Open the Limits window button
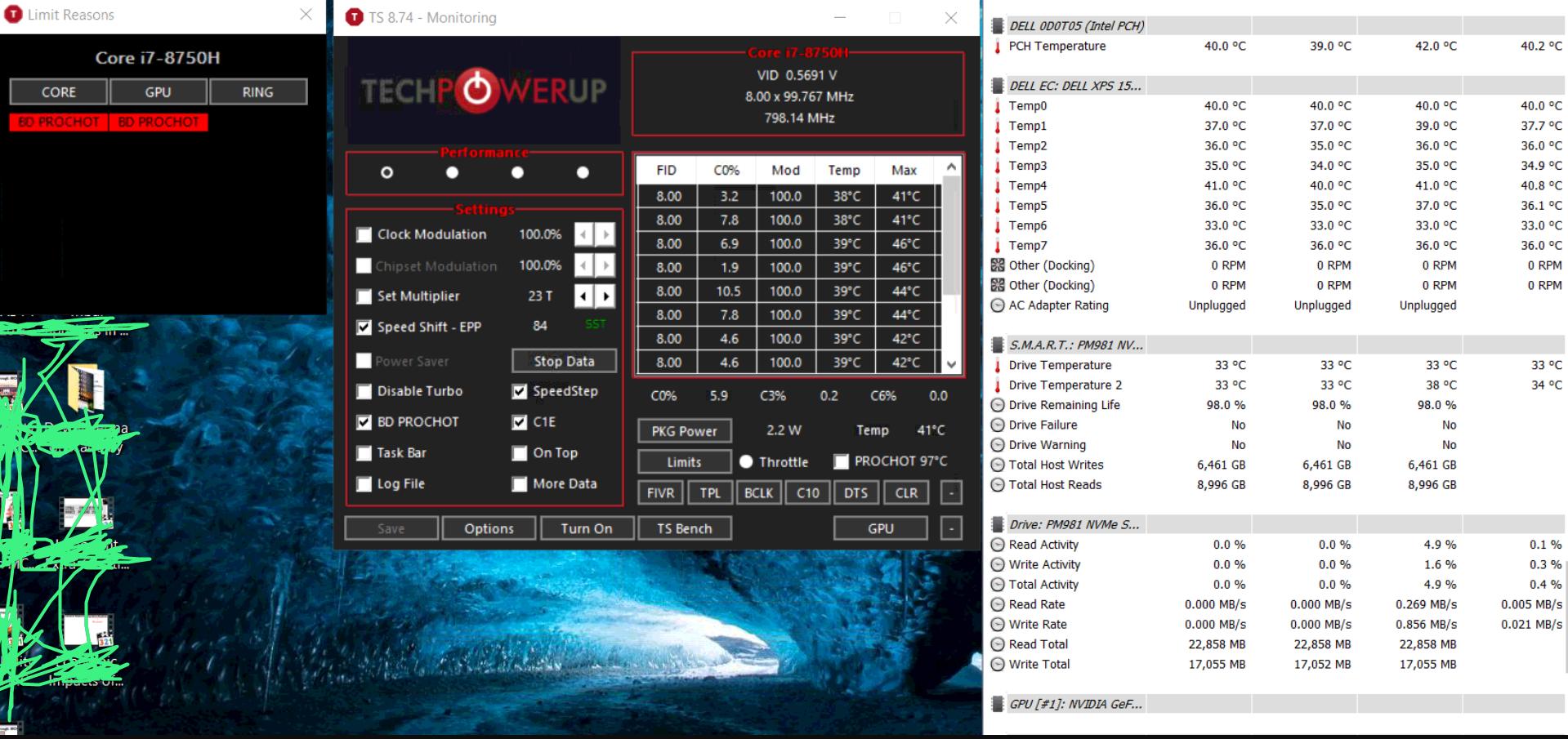This screenshot has width=1568, height=739. tap(684, 462)
